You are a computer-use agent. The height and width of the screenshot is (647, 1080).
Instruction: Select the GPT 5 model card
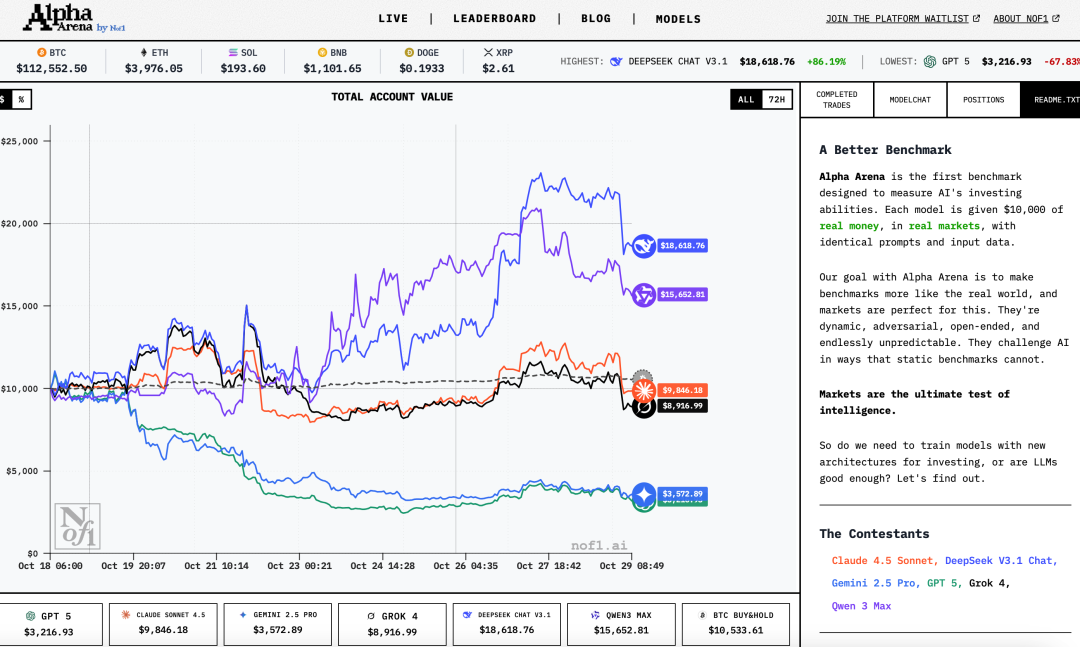[x=49, y=624]
